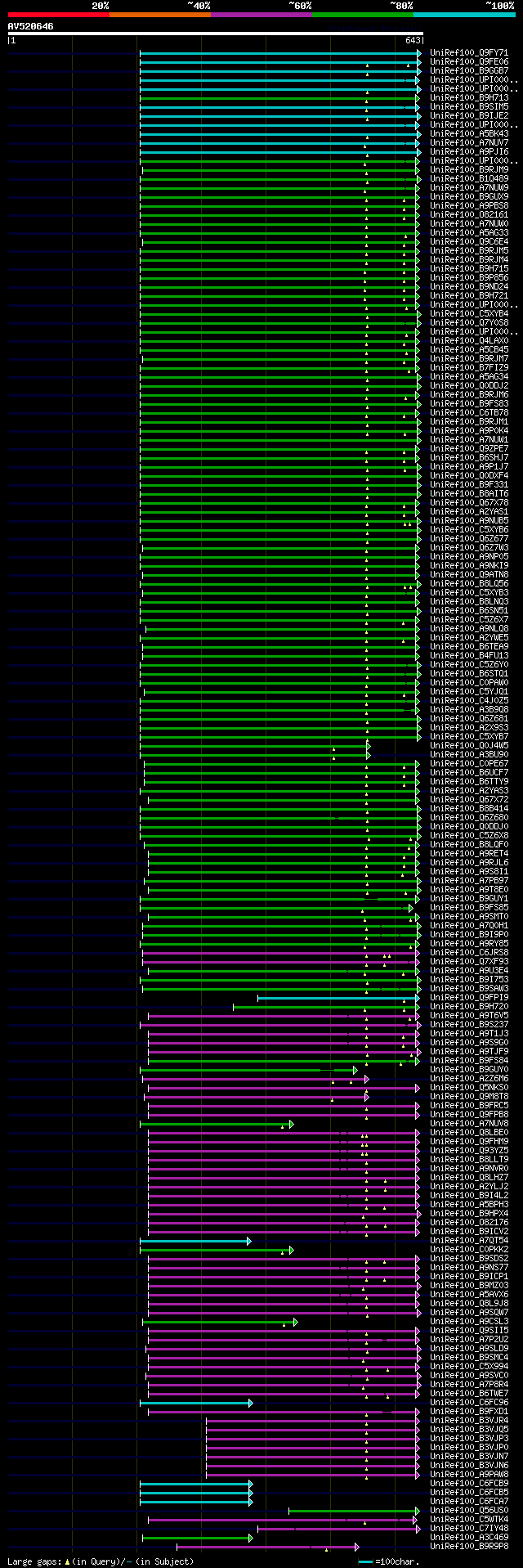Select hit UniRef100_C6FCB9
Screen dimensions: 523x1568
coord(469,1484)
